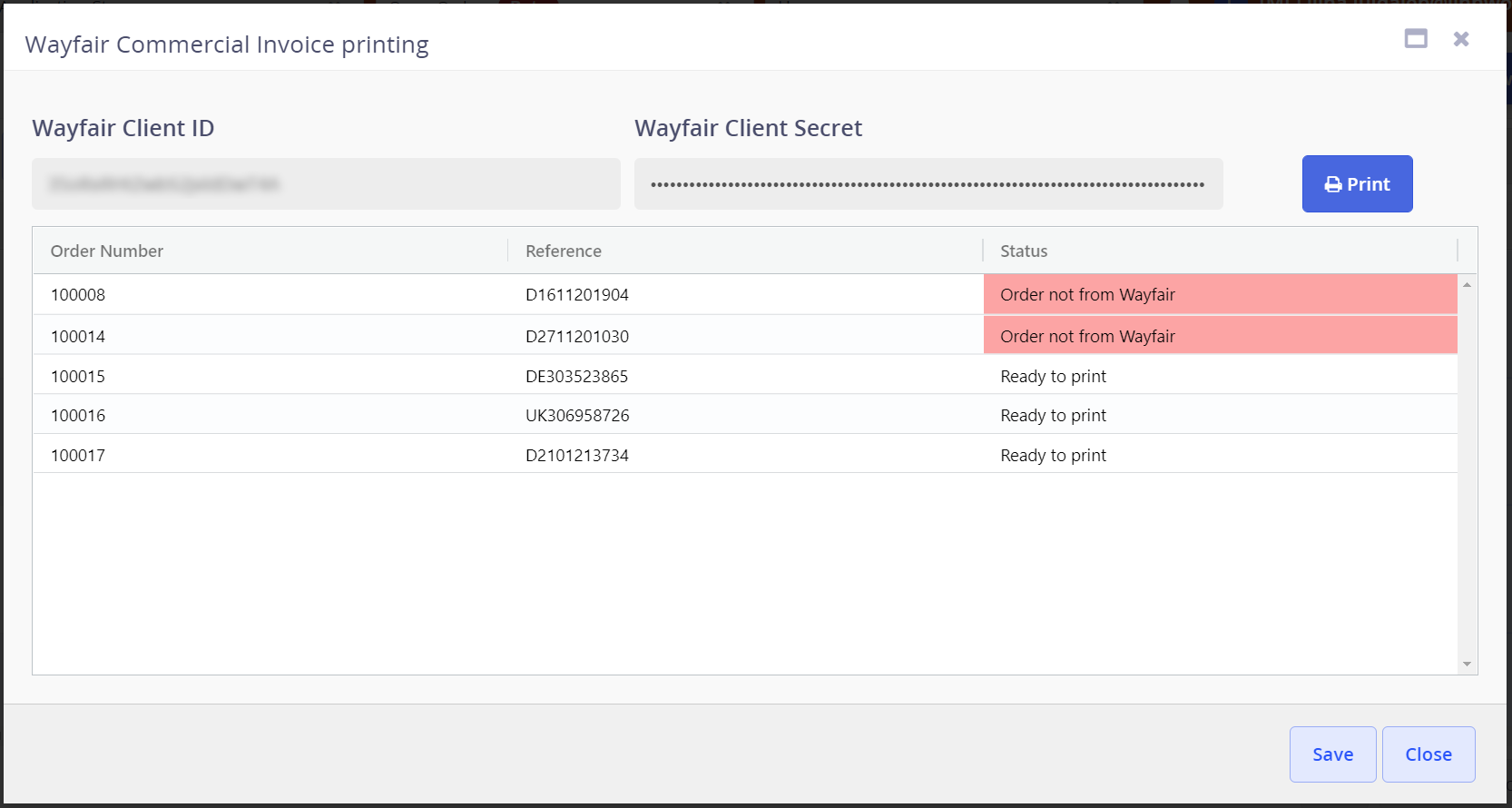Viewport: 1512px width, 808px height.
Task: Click Ready to print status for 100017
Action: click(x=1053, y=456)
